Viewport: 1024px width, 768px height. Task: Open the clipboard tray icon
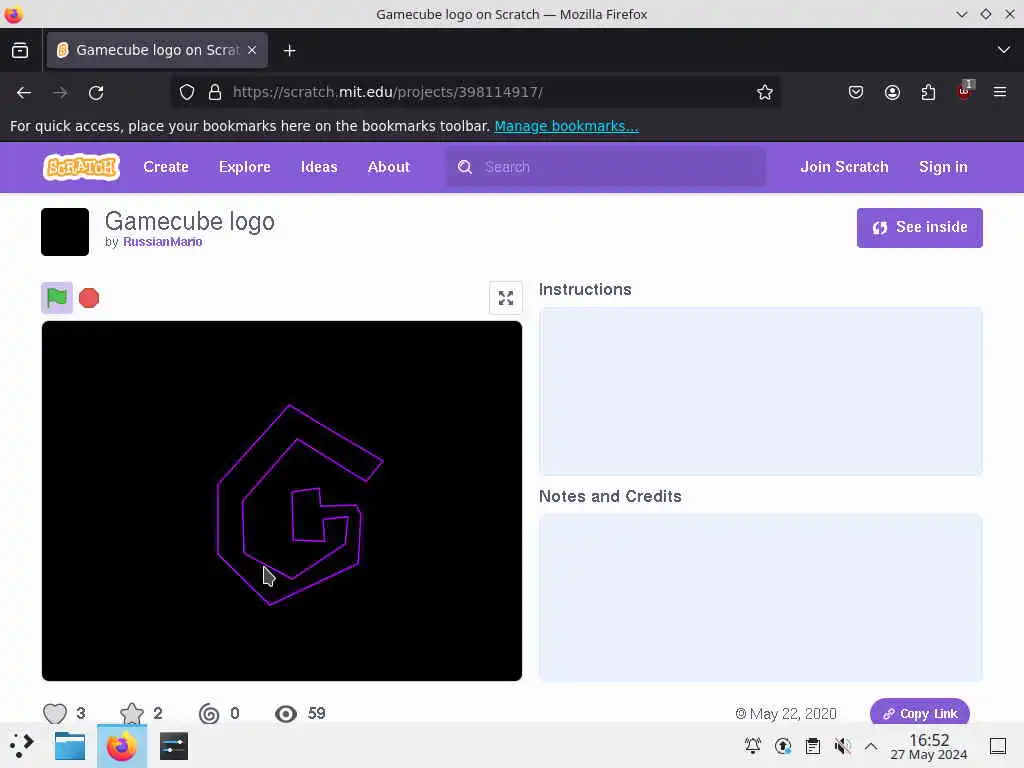coord(812,746)
